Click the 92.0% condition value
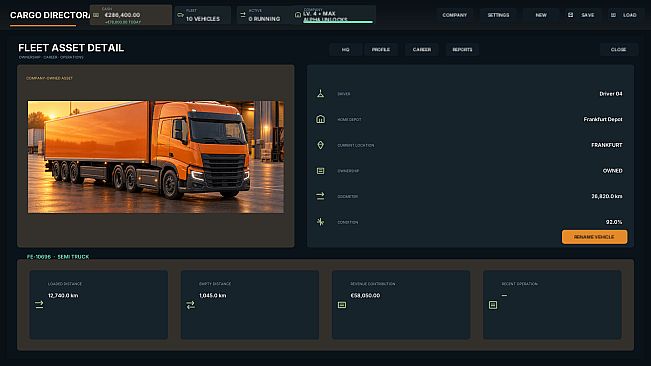The width and height of the screenshot is (651, 366). click(614, 222)
